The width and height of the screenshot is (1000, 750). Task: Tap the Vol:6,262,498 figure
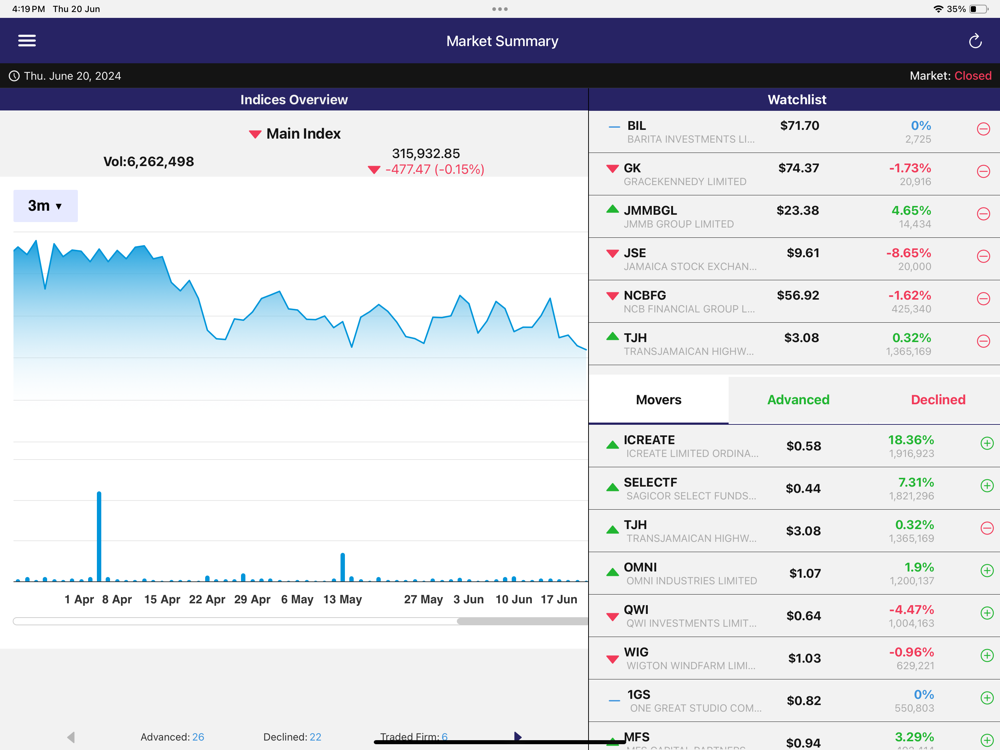tap(149, 161)
